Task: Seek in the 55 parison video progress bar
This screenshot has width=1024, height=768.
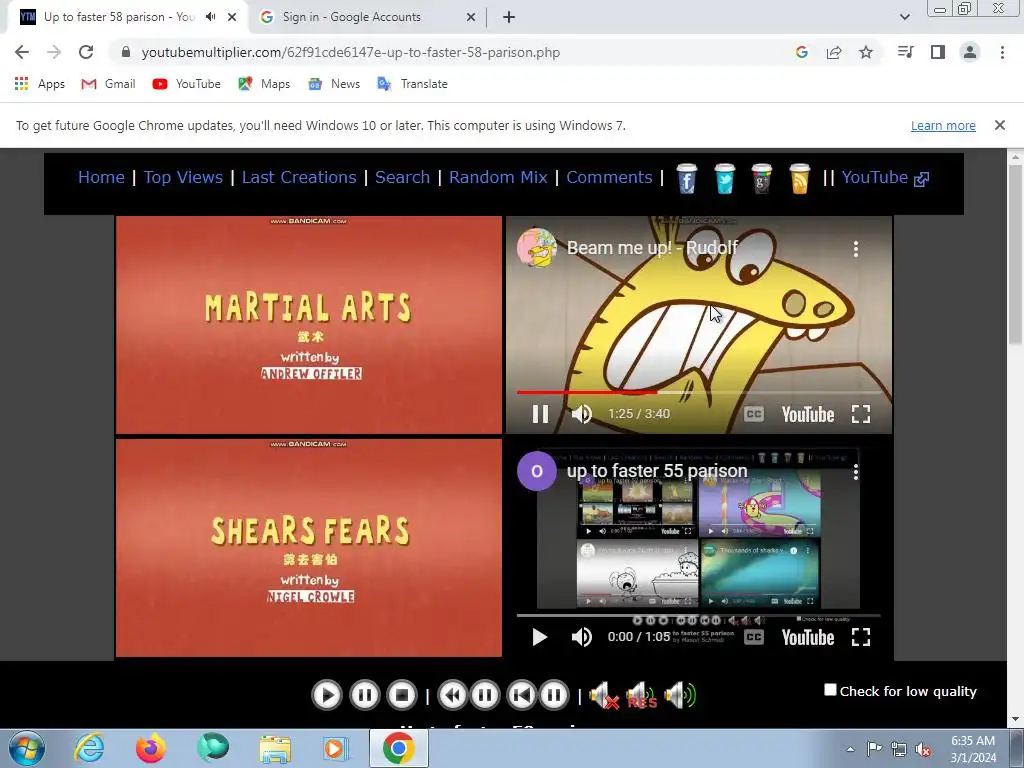Action: tap(698, 615)
